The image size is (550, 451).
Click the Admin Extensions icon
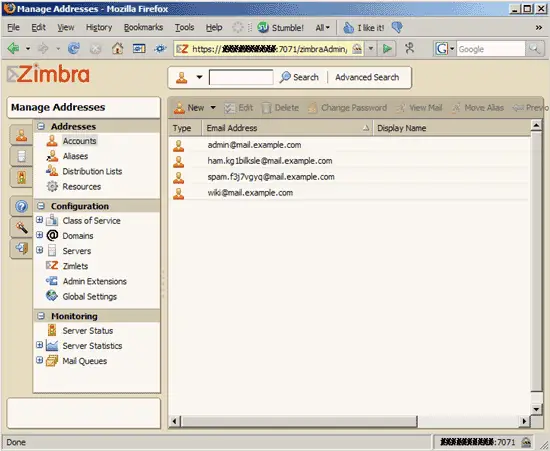pos(52,281)
